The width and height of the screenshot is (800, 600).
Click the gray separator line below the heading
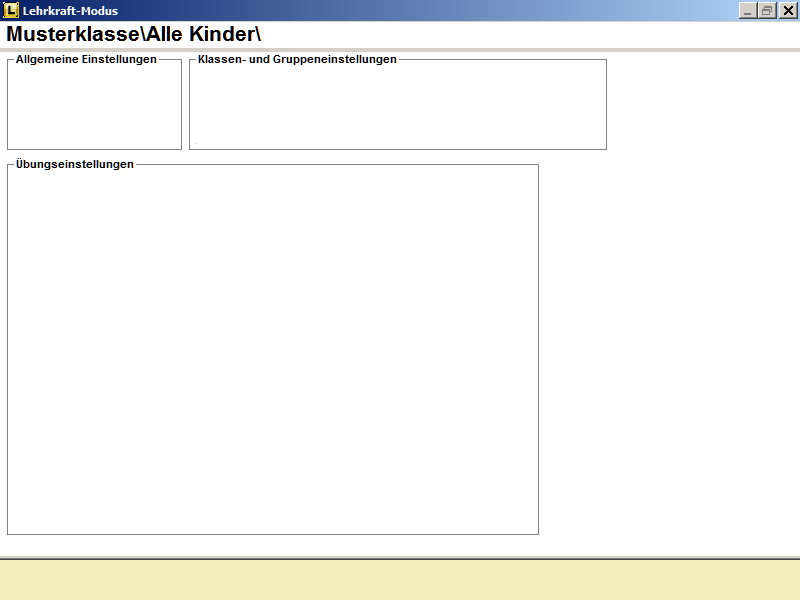[x=400, y=50]
